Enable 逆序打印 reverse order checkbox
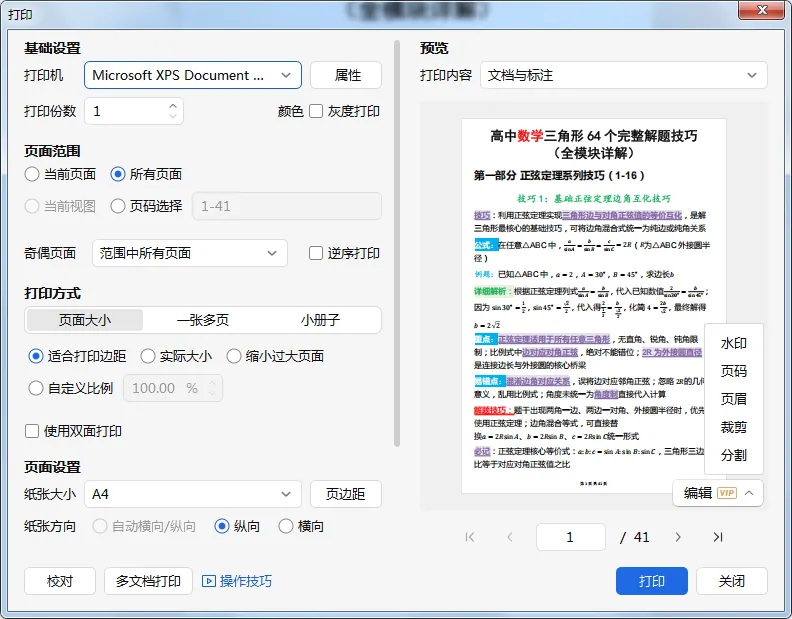 pos(316,253)
